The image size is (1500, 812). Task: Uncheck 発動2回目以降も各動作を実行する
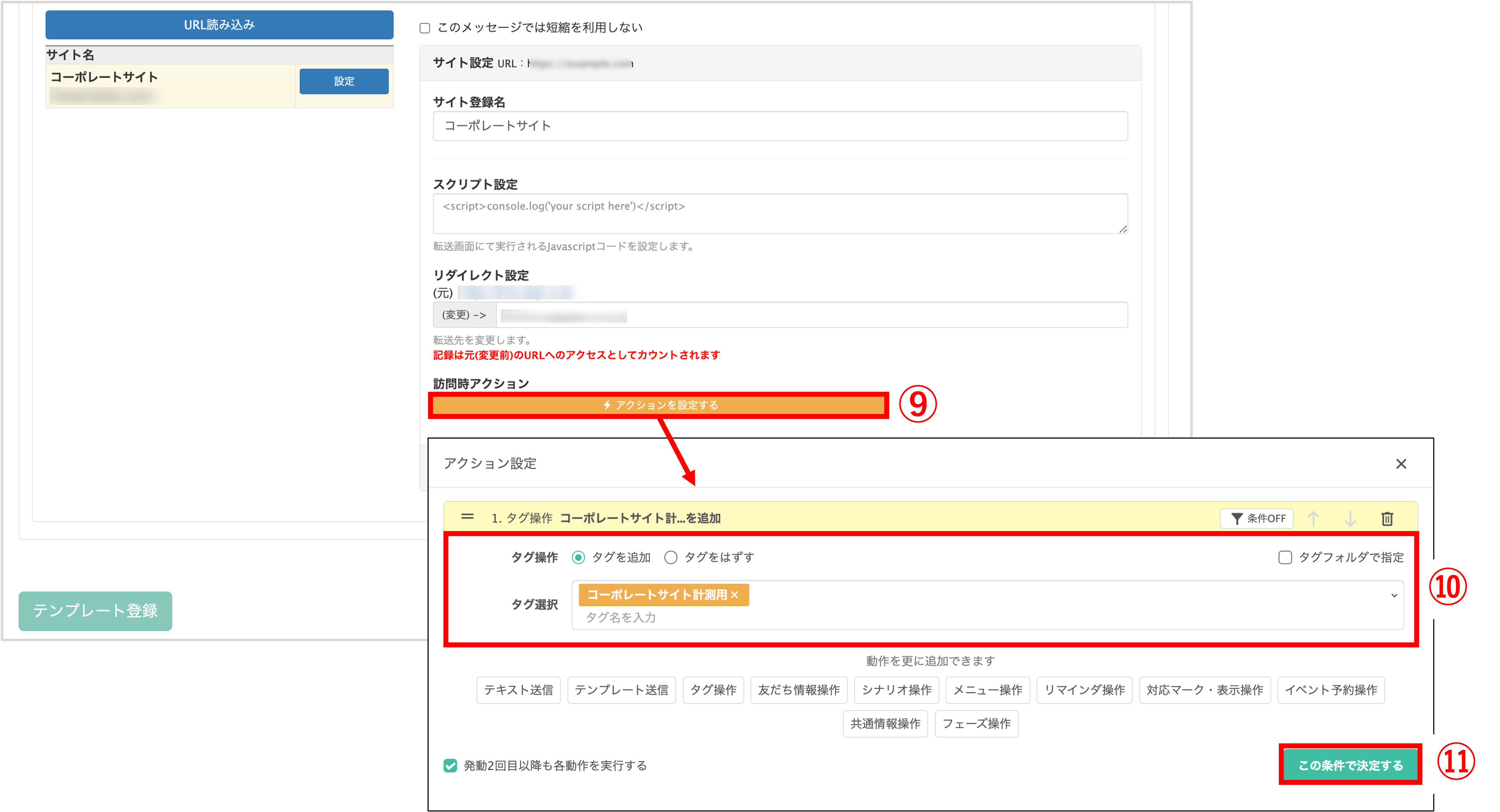click(450, 765)
